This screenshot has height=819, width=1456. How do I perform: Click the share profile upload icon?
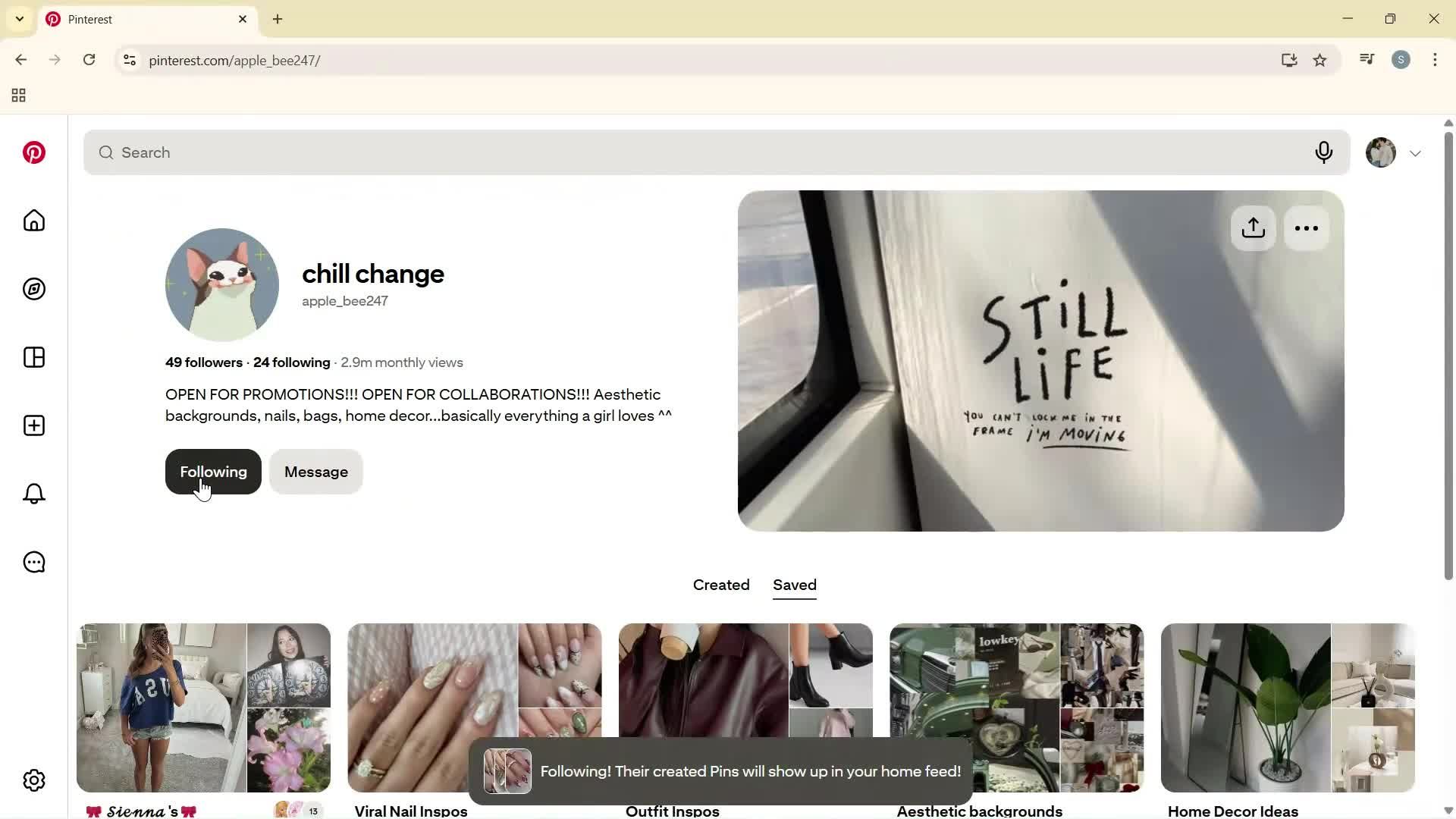[x=1254, y=228]
